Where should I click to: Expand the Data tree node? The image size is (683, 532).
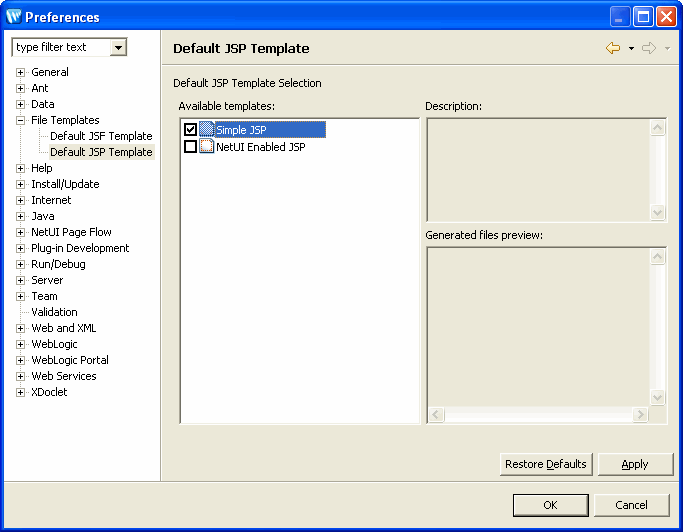coord(20,105)
